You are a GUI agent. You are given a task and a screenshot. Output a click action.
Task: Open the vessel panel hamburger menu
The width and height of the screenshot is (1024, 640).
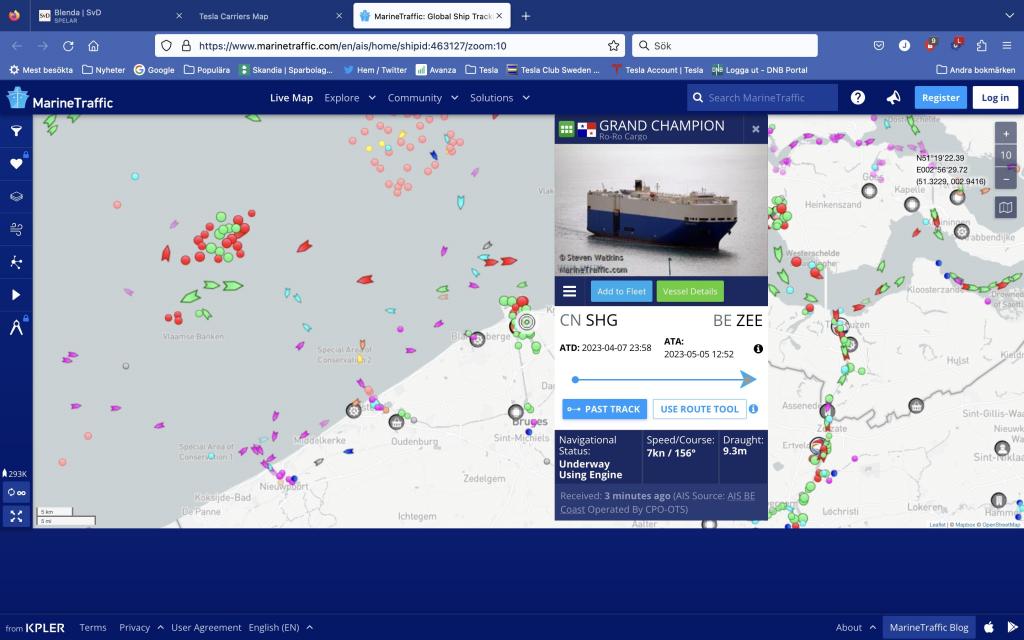click(569, 291)
